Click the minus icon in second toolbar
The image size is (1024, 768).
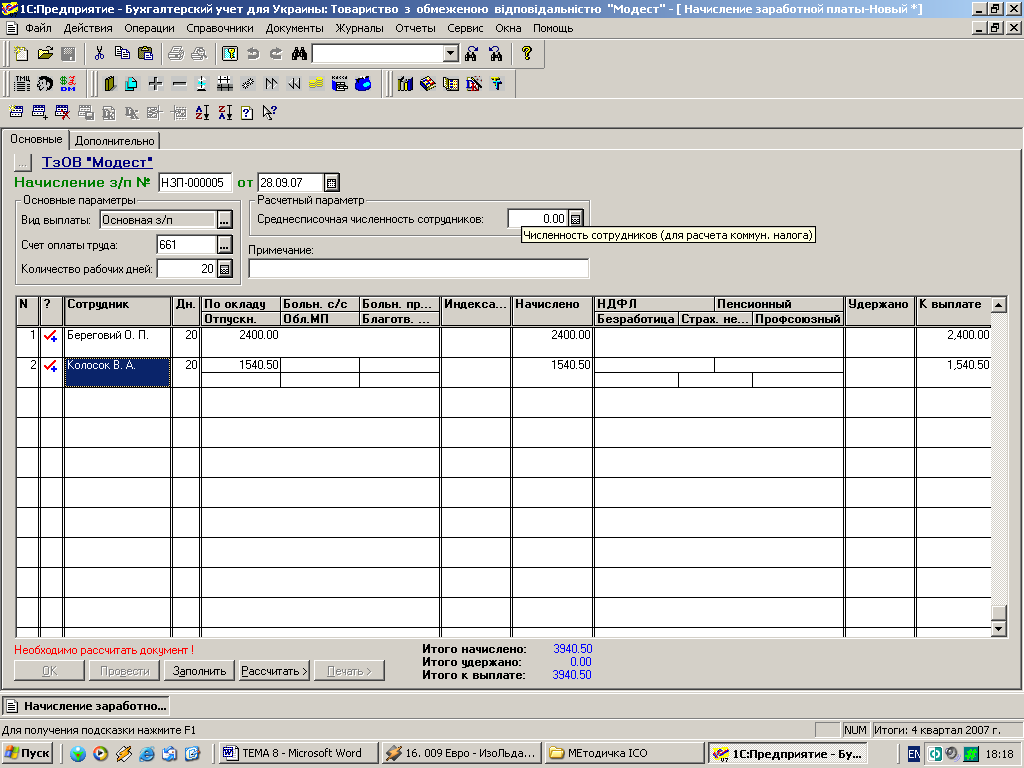pos(179,84)
